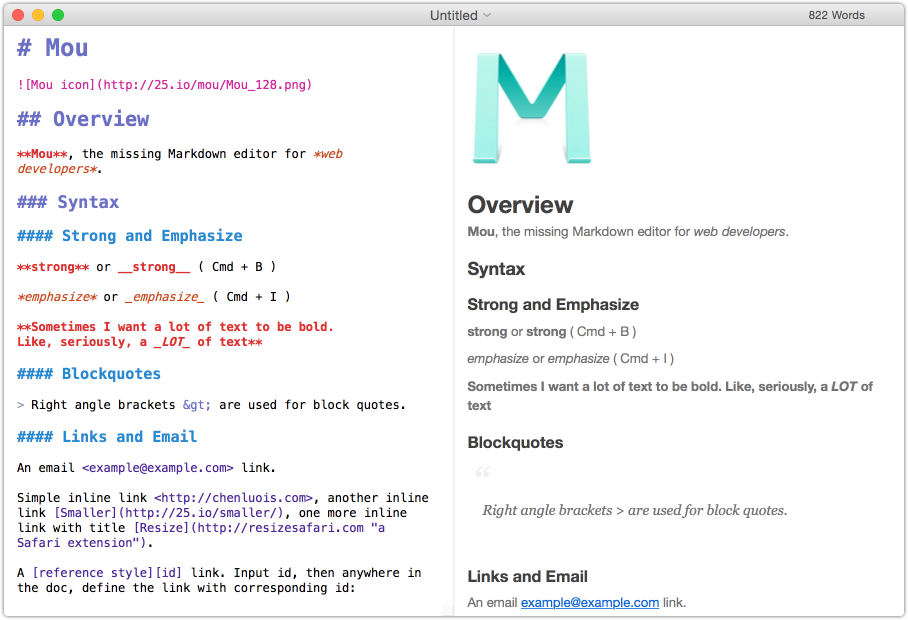
Task: Click 'Strong and Emphasize' heading in preview
Action: pos(553,305)
